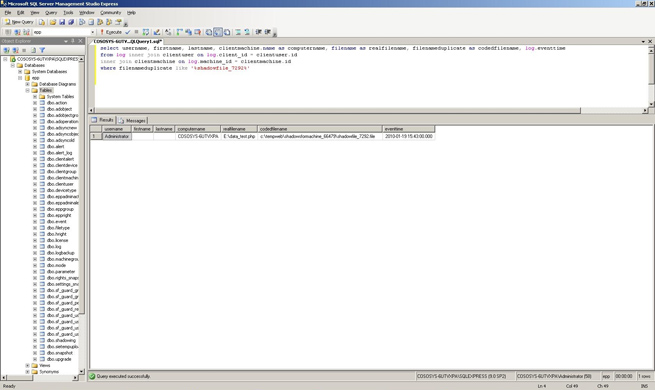Screen dimensions: 655x390
Task: Select the dbo.clientuser table
Action: [x=60, y=184]
